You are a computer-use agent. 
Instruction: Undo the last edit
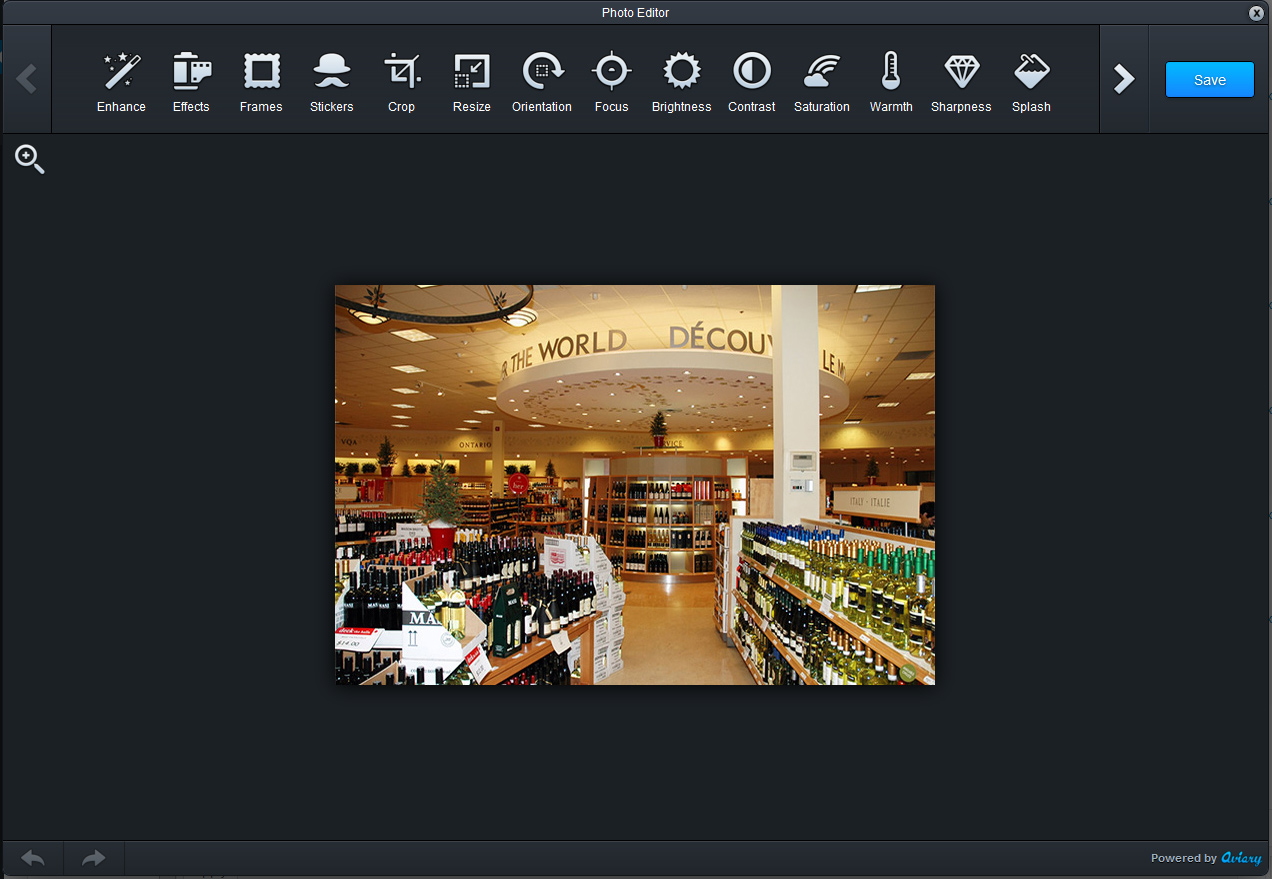pos(33,858)
